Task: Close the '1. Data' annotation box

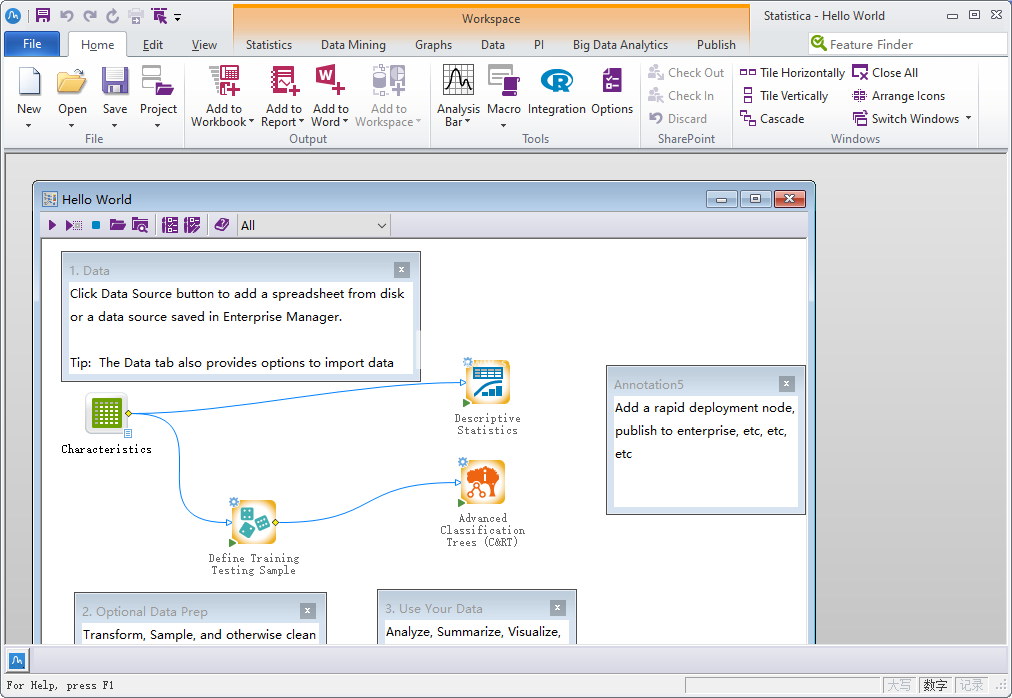Action: (x=401, y=270)
